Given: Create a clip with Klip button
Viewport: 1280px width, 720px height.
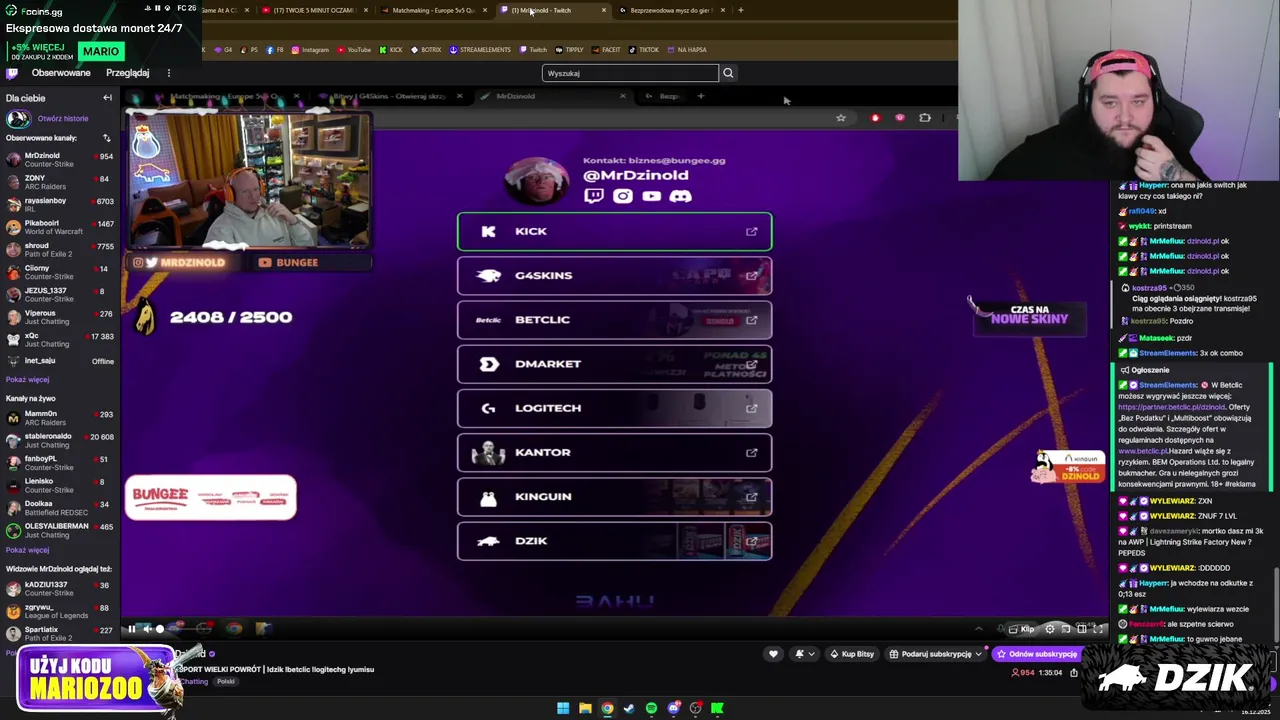Looking at the screenshot, I should coord(1022,629).
